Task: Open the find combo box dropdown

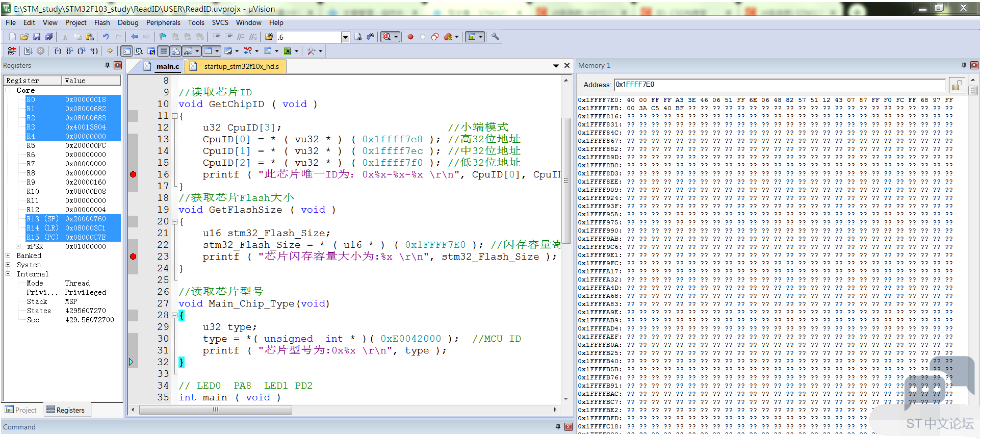Action: [345, 37]
